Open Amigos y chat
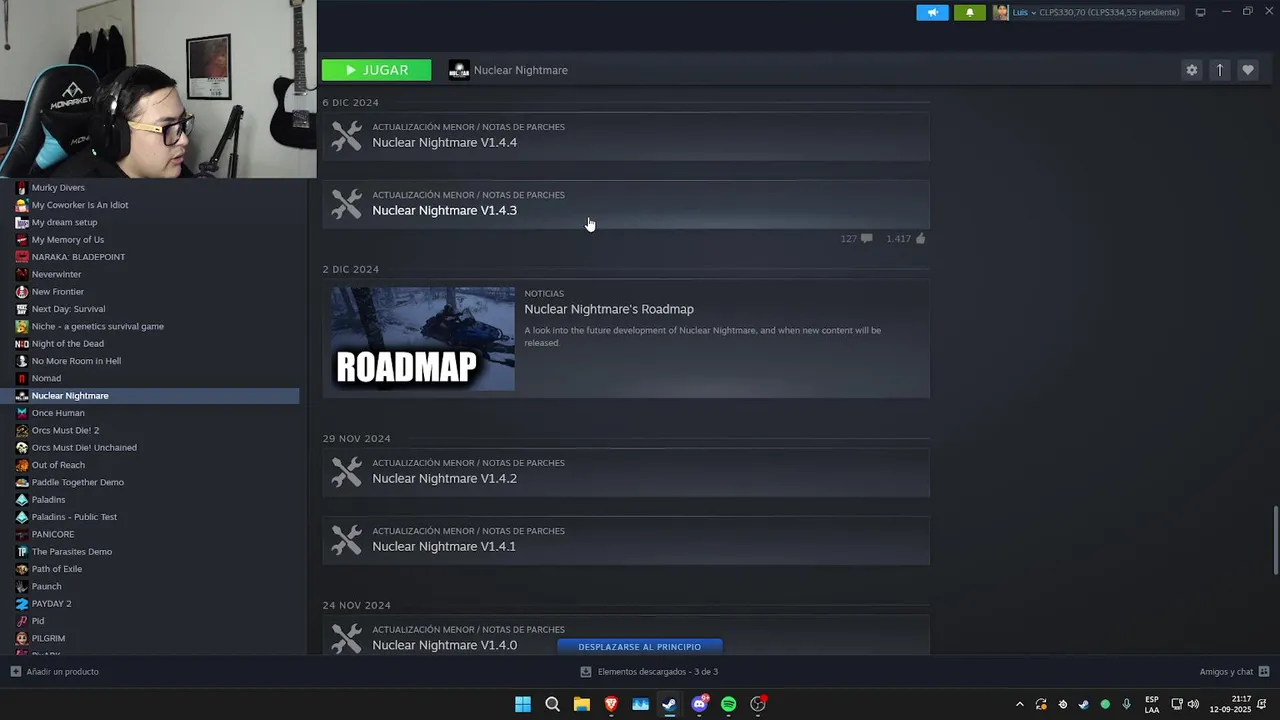The width and height of the screenshot is (1280, 720). tap(1234, 672)
